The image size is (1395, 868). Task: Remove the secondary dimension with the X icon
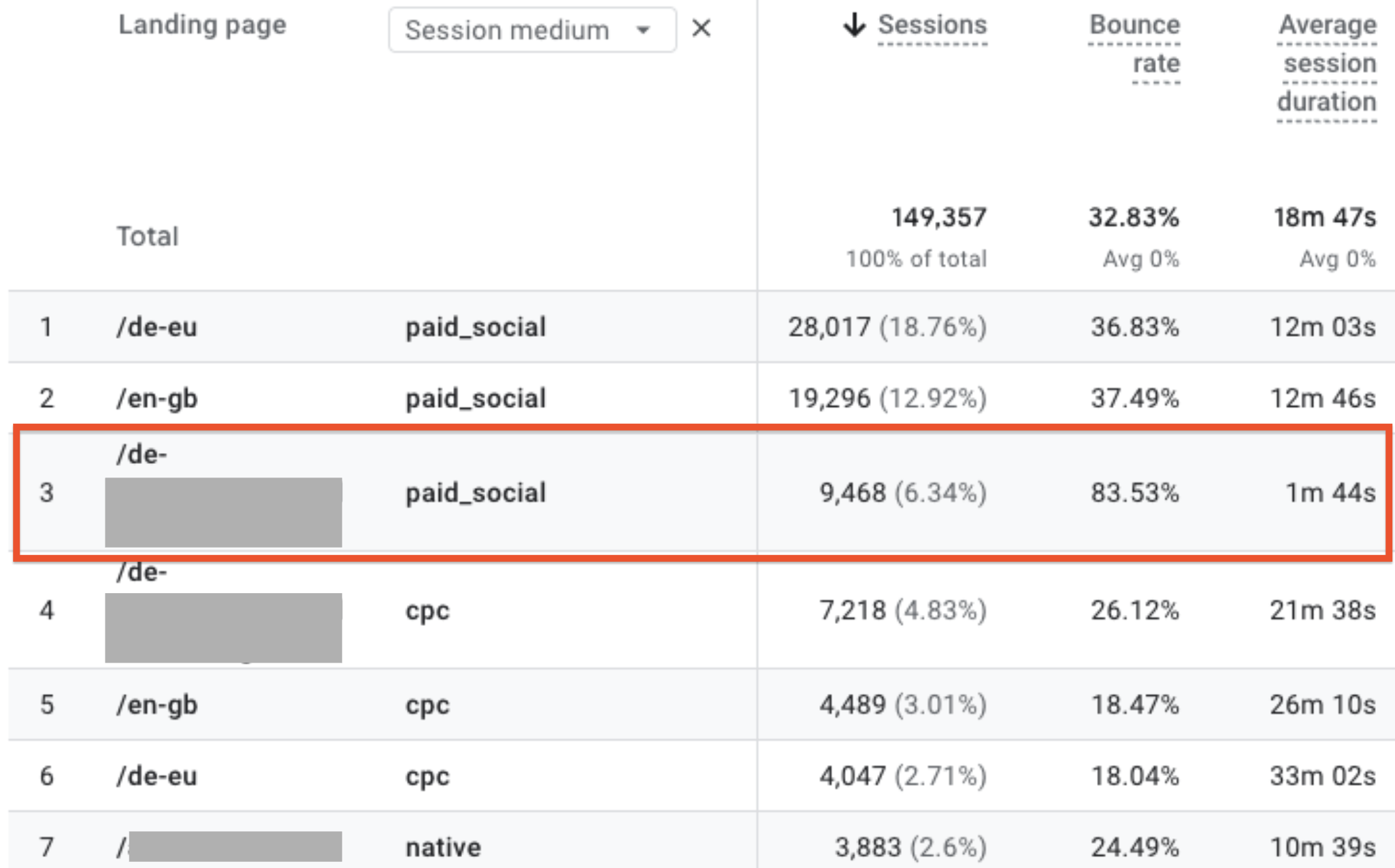tap(701, 29)
